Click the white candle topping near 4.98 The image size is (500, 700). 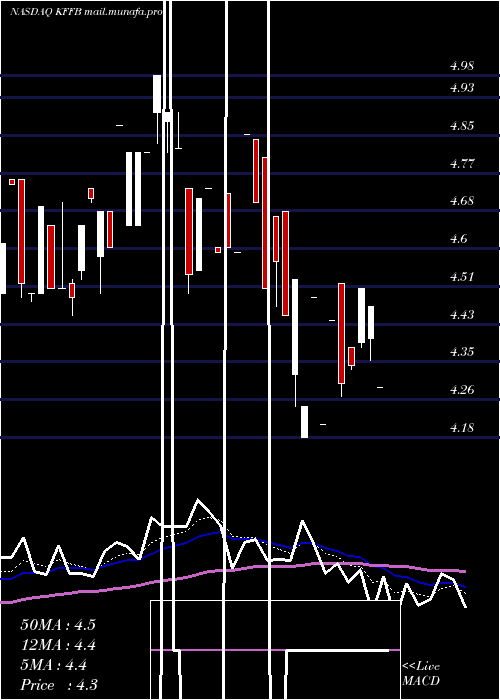157,94
